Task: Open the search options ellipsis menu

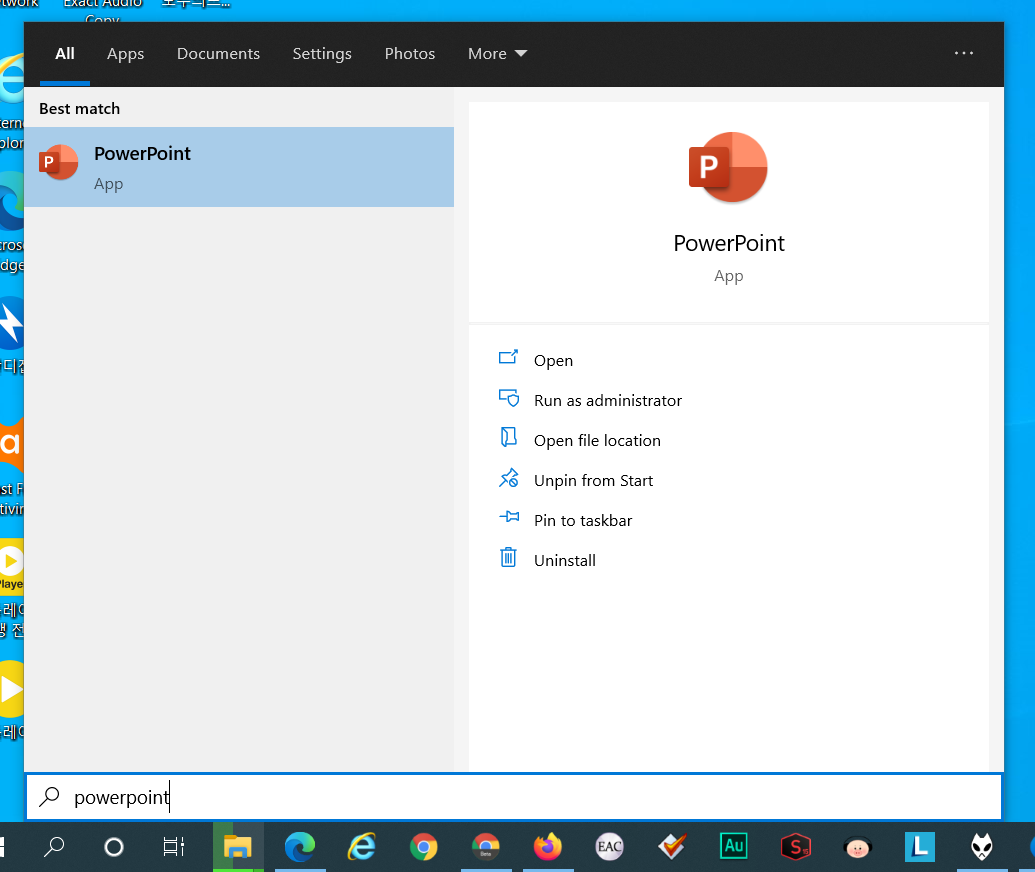Action: coord(964,53)
